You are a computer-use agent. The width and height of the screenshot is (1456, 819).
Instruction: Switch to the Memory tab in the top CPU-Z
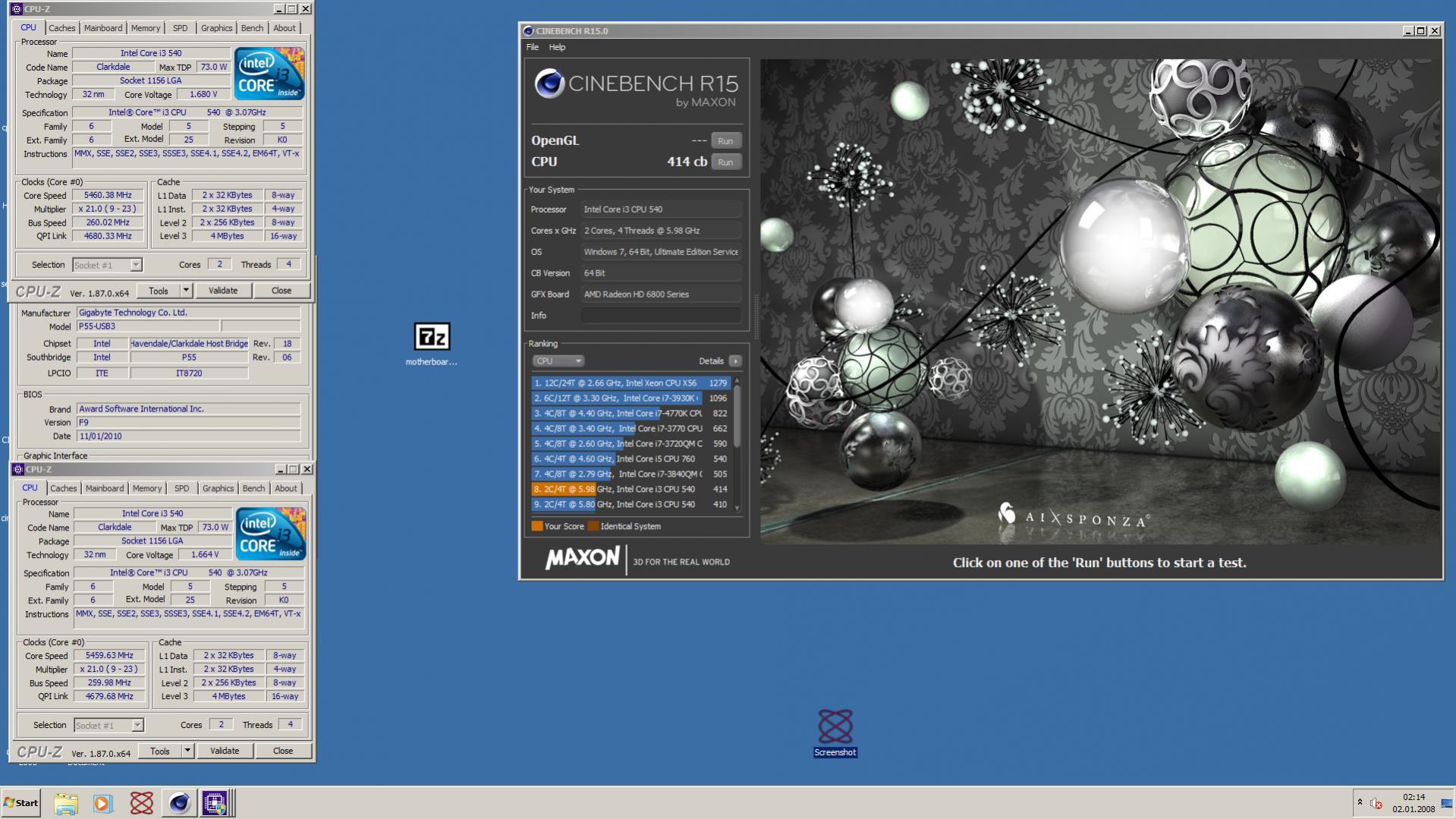[146, 28]
